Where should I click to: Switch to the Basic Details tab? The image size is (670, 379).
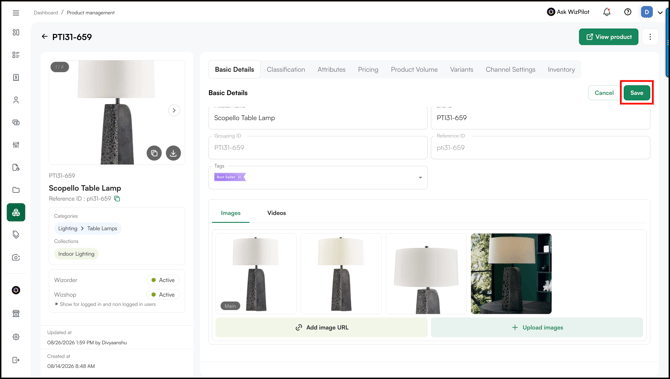click(234, 69)
